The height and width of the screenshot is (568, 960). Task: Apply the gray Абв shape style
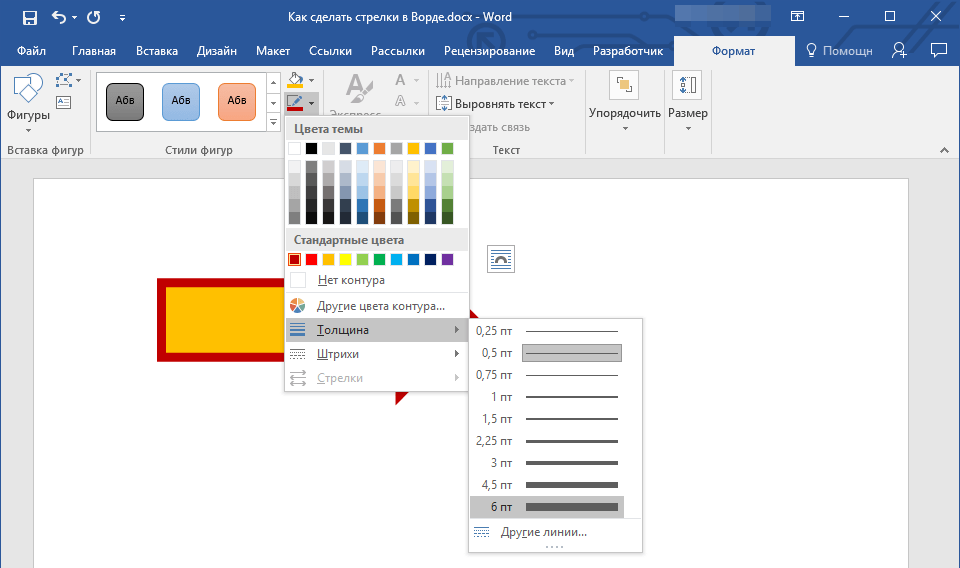(x=125, y=102)
